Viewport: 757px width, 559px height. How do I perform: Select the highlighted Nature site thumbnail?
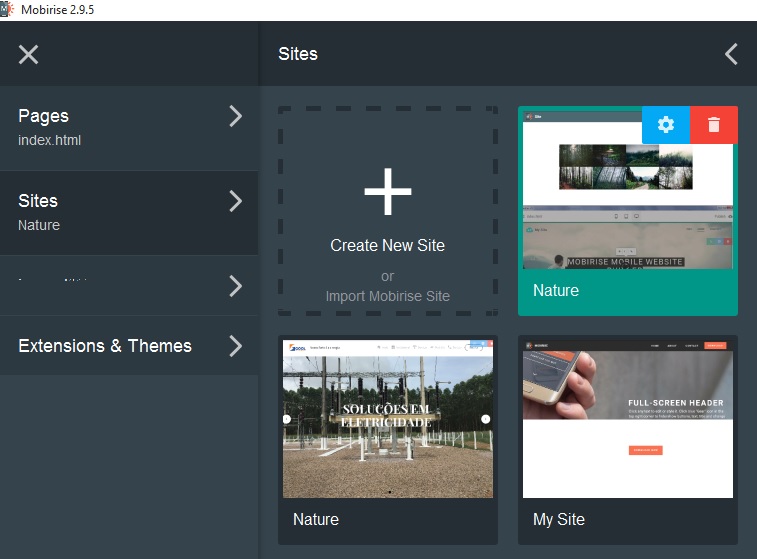point(627,190)
